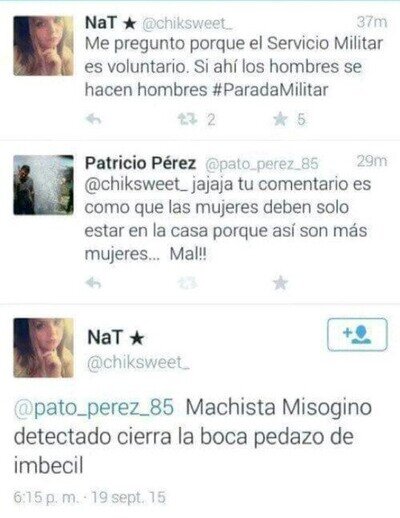Open the #ParadaMilitar hashtag
The width and height of the screenshot is (400, 518).
click(270, 90)
